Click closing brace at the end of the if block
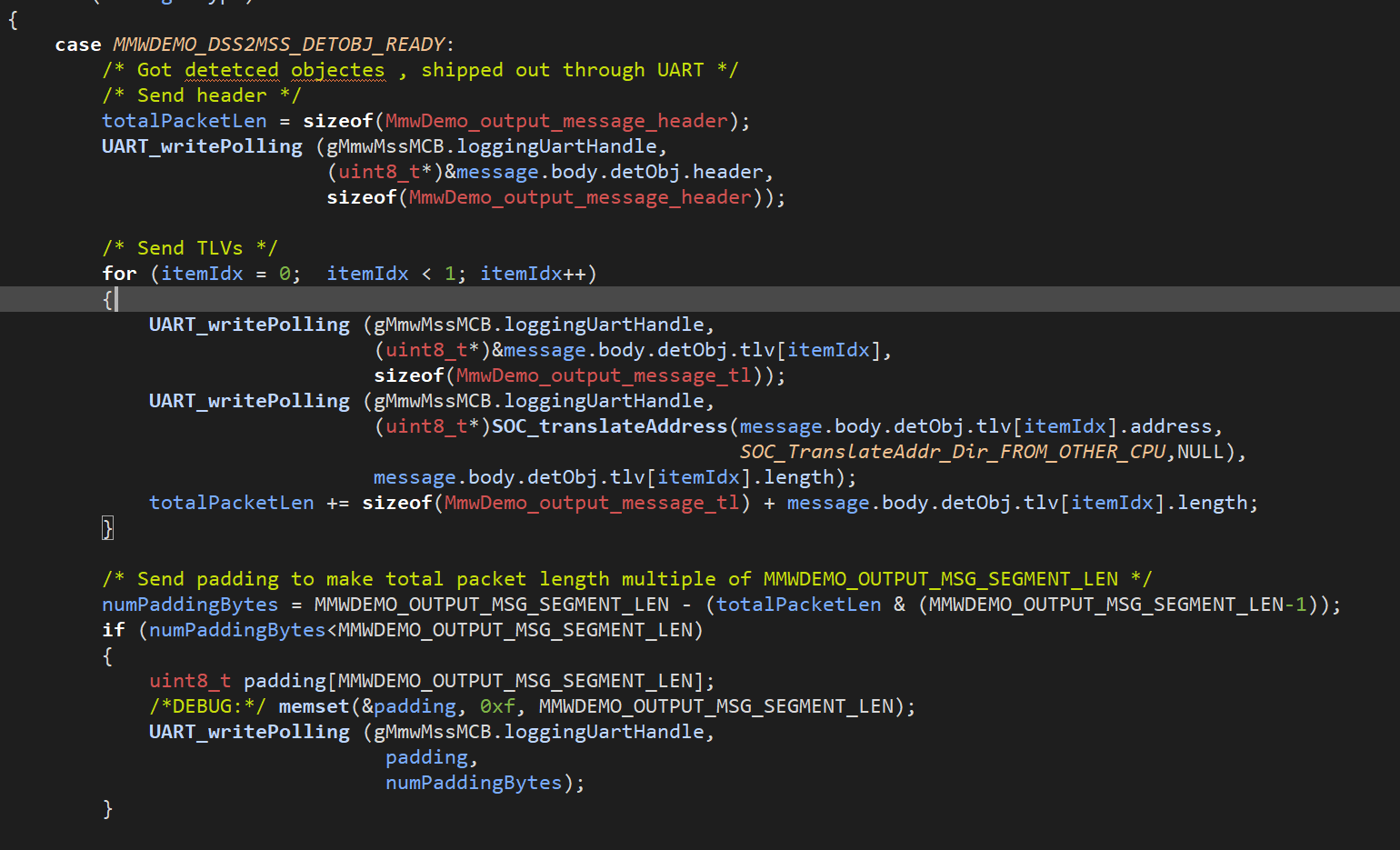This screenshot has height=850, width=1400. pos(107,808)
